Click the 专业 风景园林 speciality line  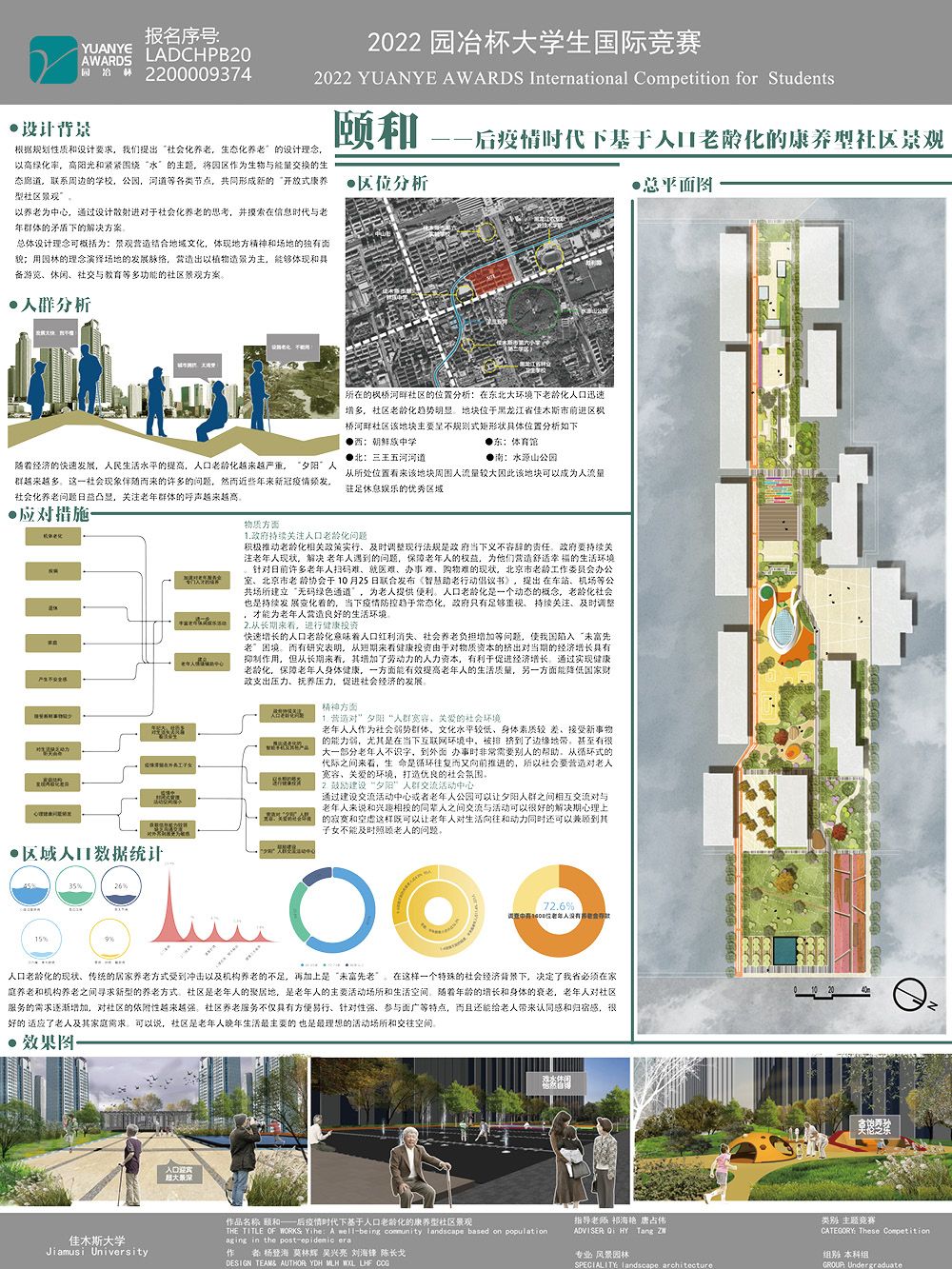(x=602, y=1255)
